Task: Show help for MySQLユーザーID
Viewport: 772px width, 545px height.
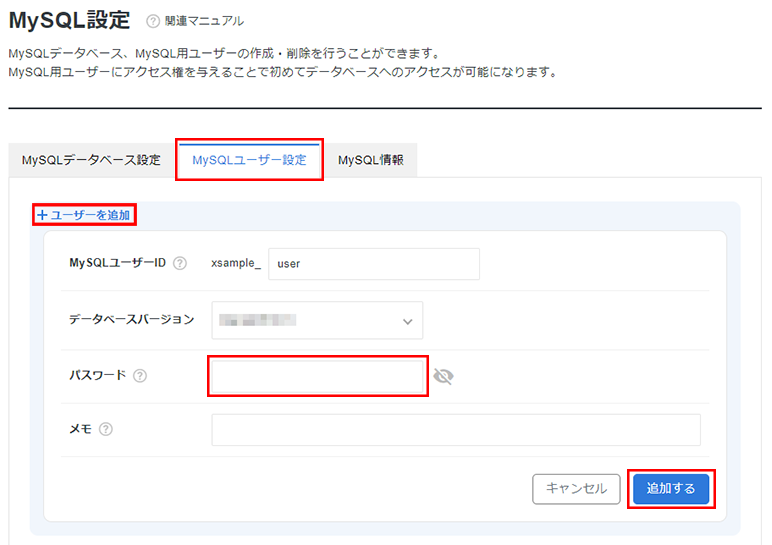Action: coord(180,263)
